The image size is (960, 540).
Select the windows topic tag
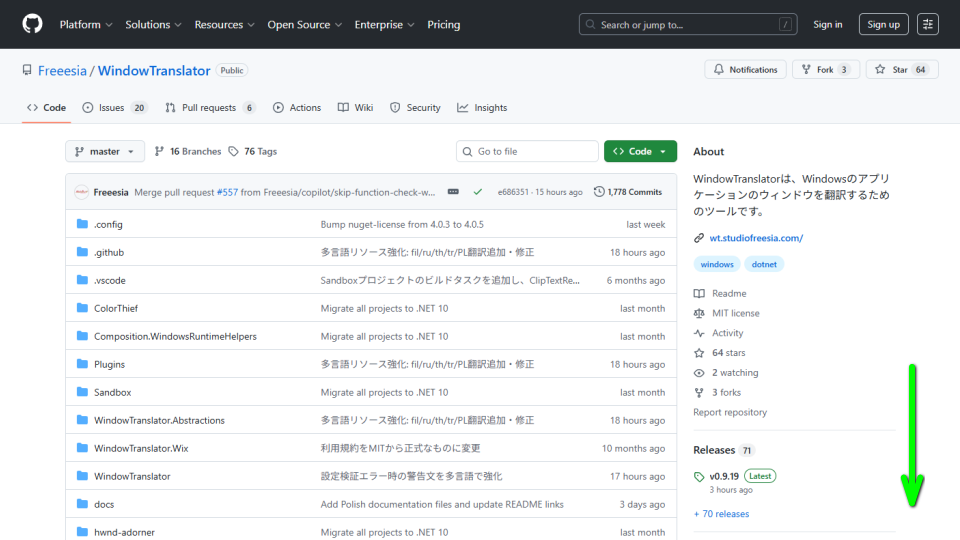tap(717, 265)
